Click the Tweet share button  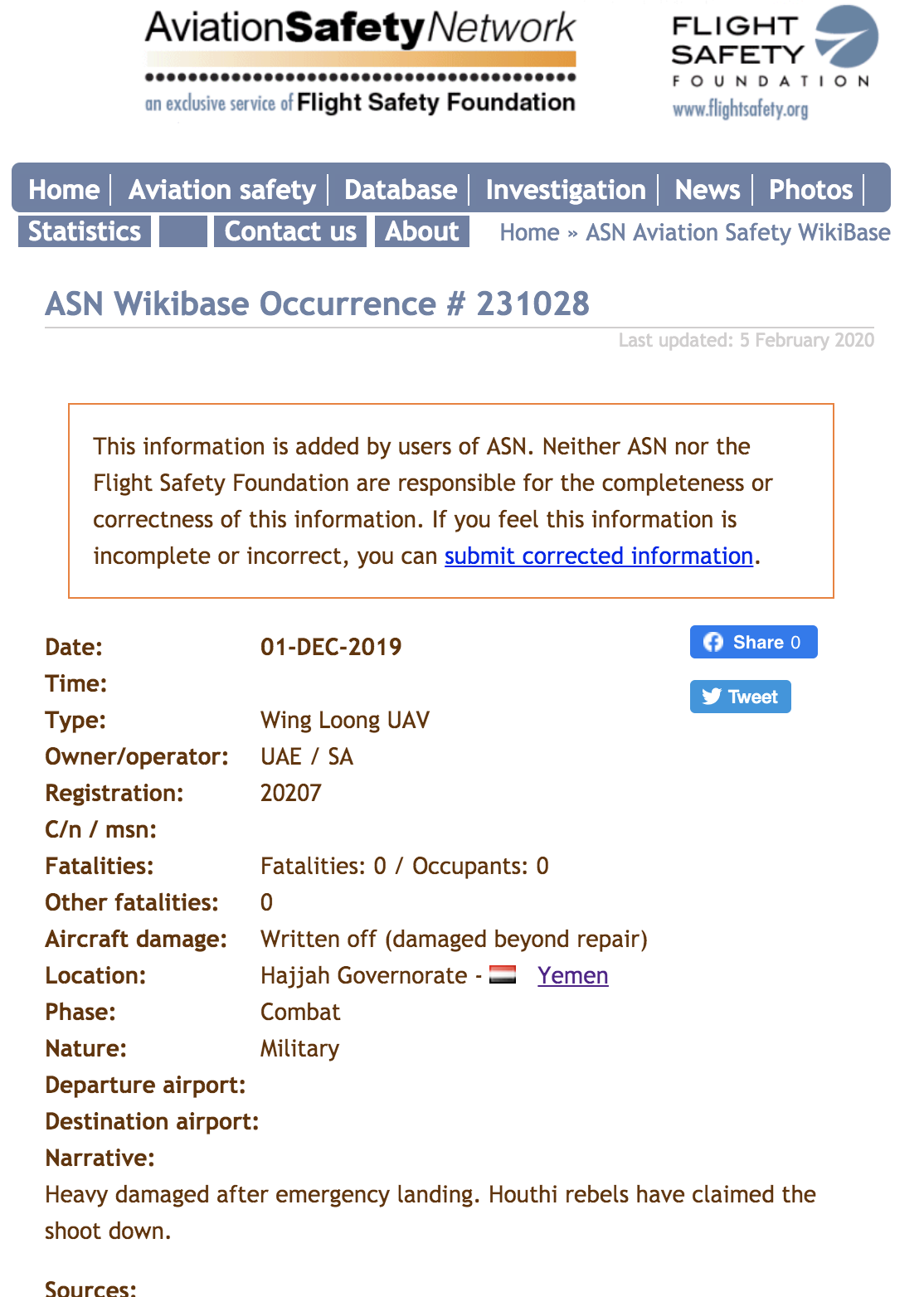click(740, 697)
